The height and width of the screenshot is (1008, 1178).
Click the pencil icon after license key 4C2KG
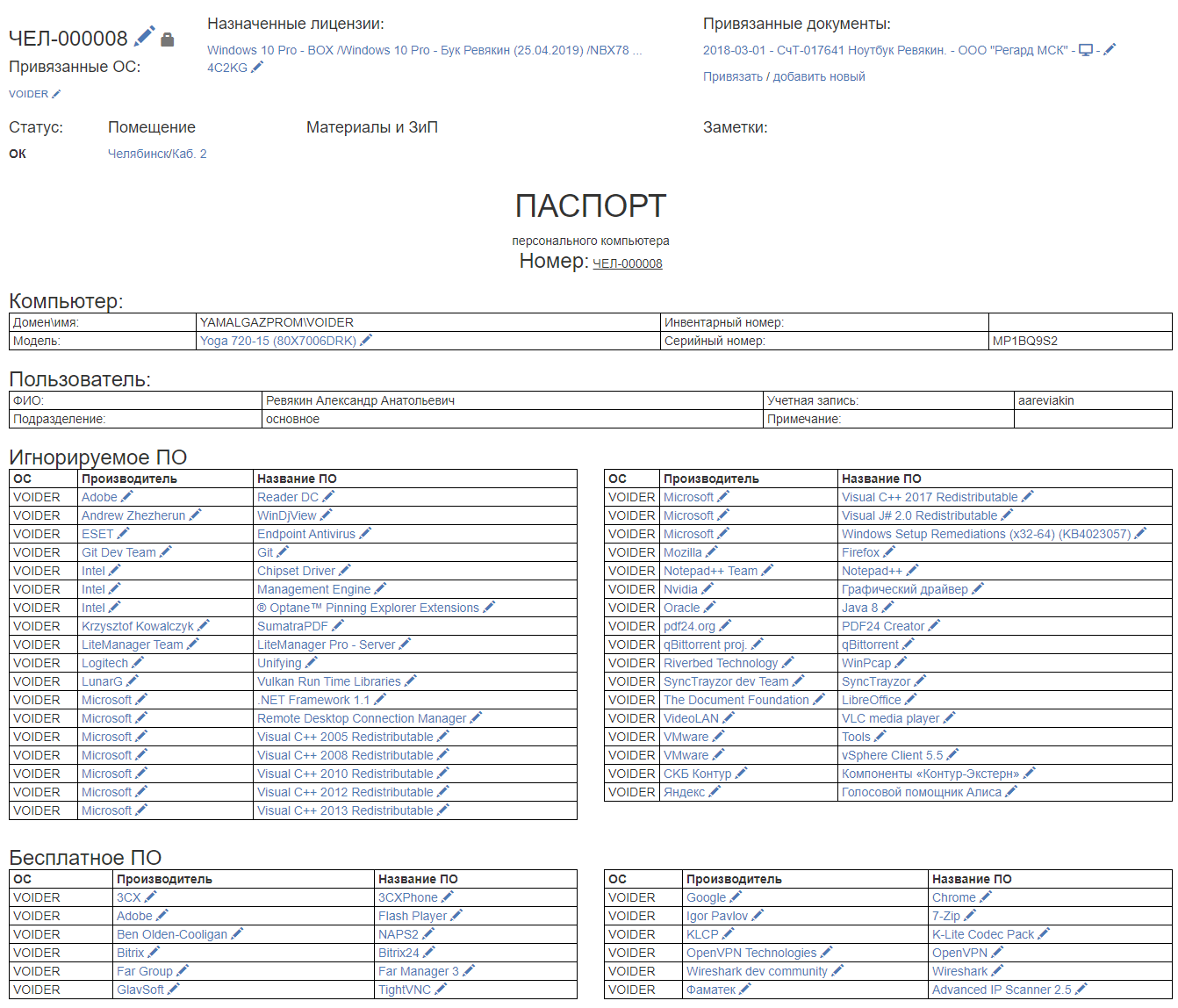coord(257,68)
